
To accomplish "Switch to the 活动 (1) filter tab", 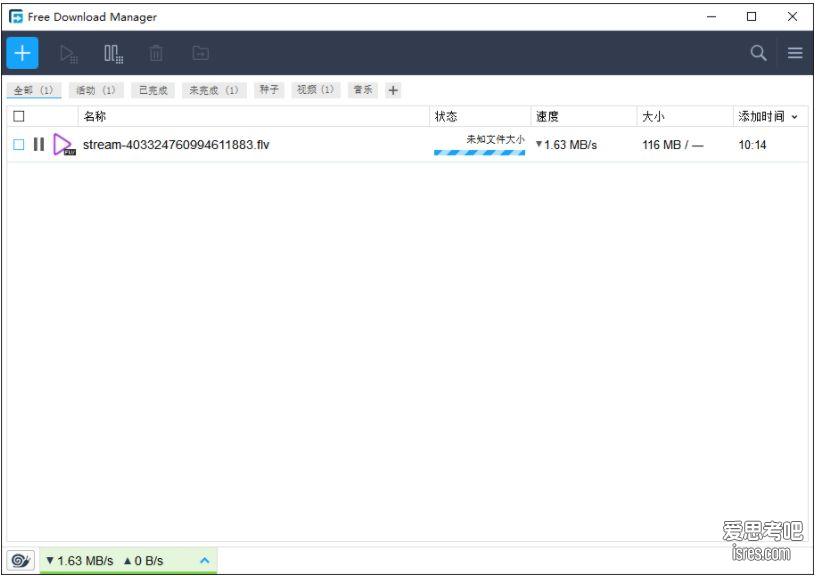I will [x=96, y=90].
